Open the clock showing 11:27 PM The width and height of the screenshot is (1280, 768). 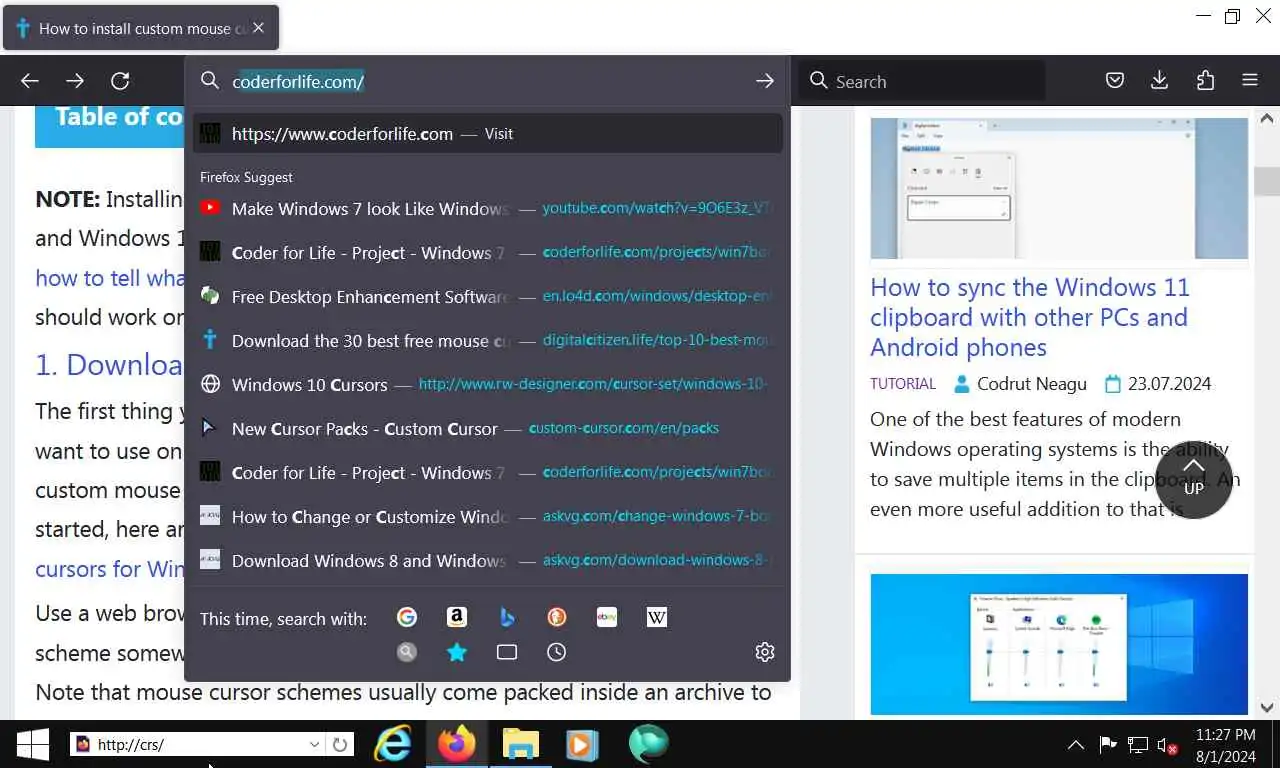click(1226, 744)
